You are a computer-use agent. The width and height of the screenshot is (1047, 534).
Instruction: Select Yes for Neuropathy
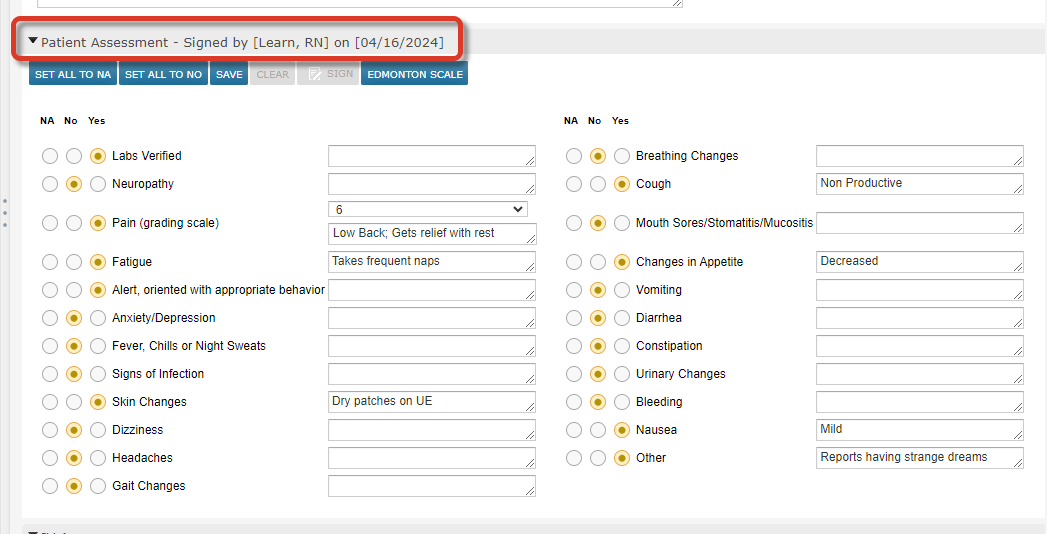98,184
